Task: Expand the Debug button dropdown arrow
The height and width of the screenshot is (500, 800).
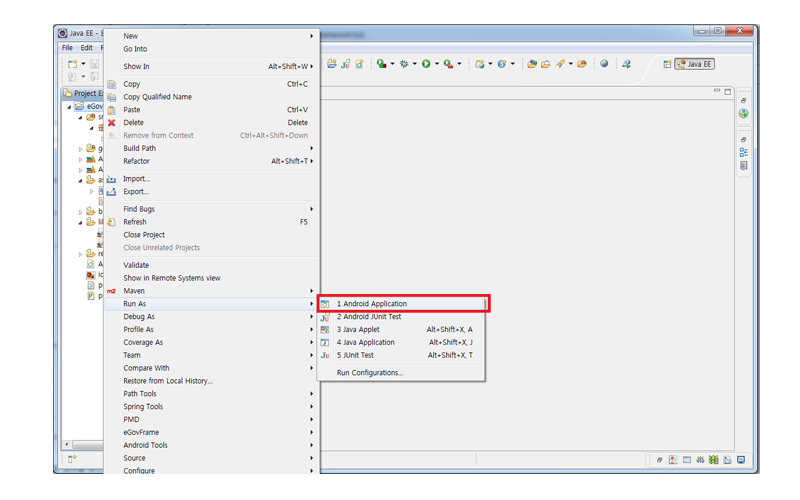Action: point(415,65)
